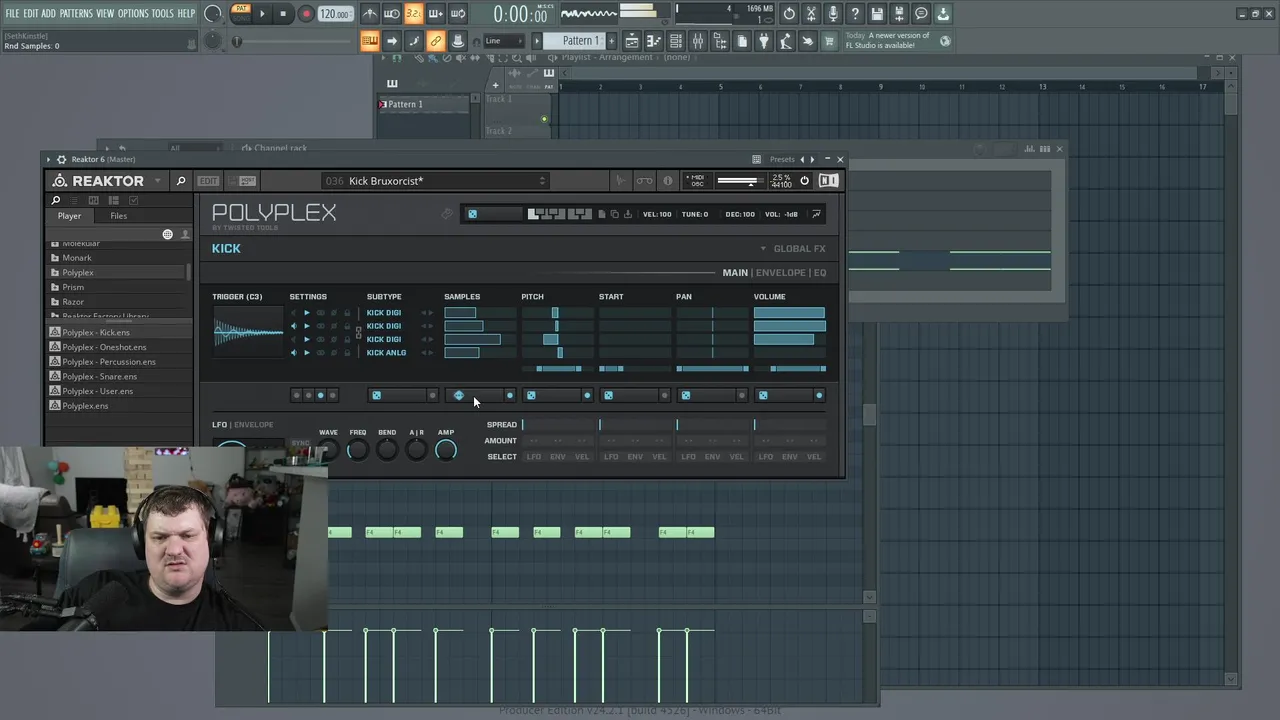Open the TOOLS menu
Screen dimensions: 1280x720
pos(162,13)
